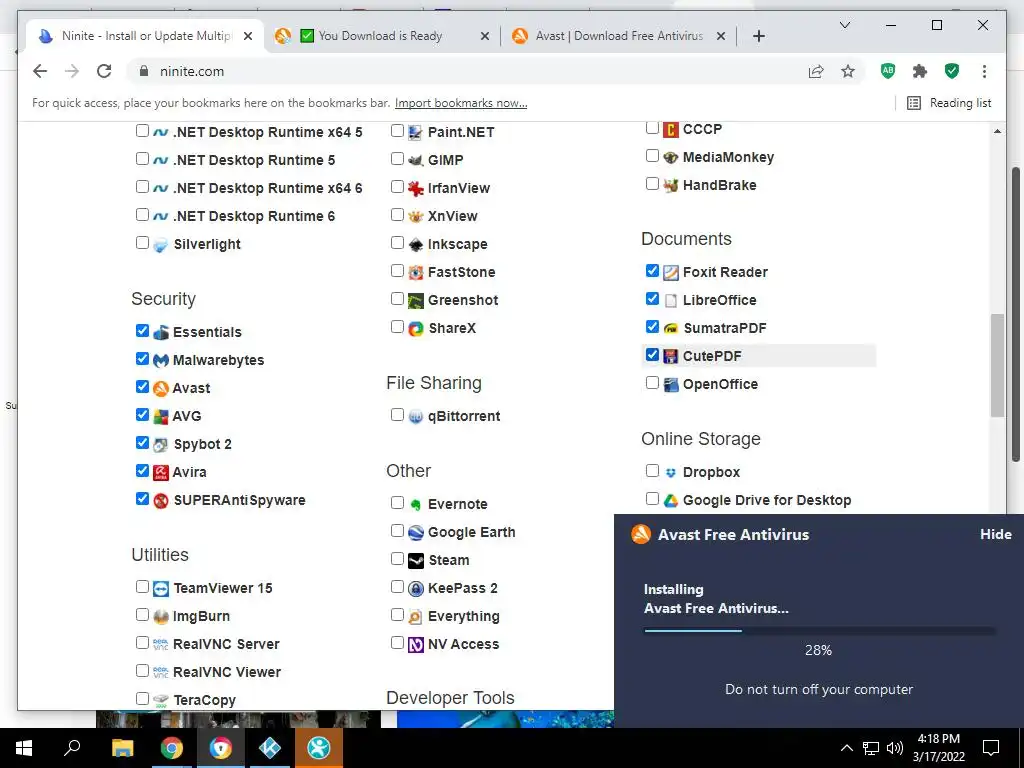This screenshot has width=1024, height=768.
Task: Click the browser extensions puzzle icon
Action: [x=920, y=71]
